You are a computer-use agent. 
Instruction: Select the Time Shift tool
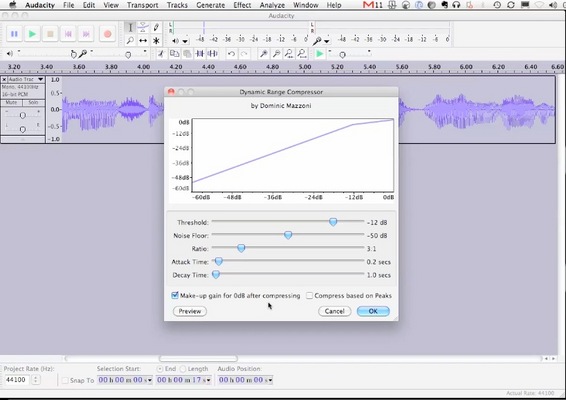[143, 40]
